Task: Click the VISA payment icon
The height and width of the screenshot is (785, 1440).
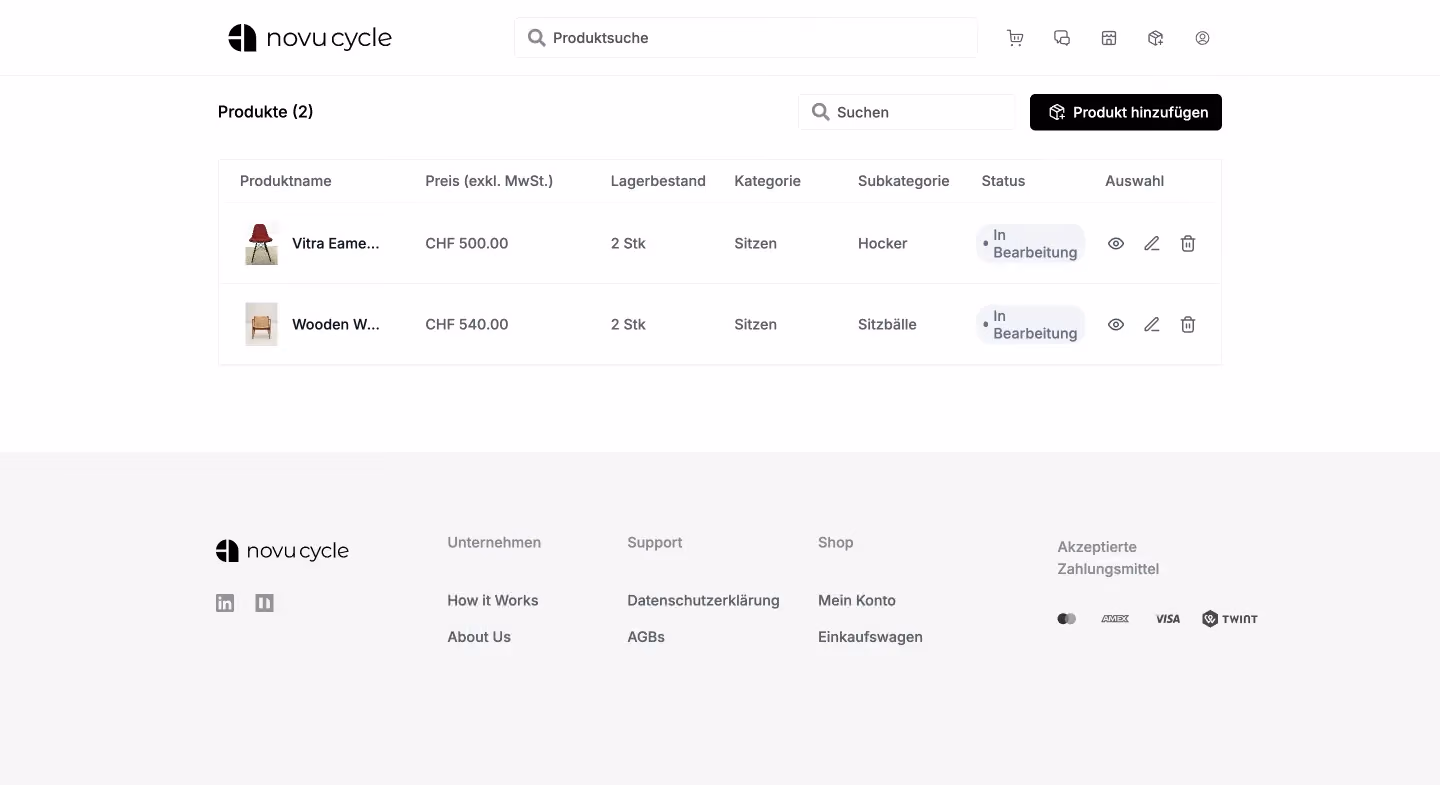Action: [x=1168, y=619]
